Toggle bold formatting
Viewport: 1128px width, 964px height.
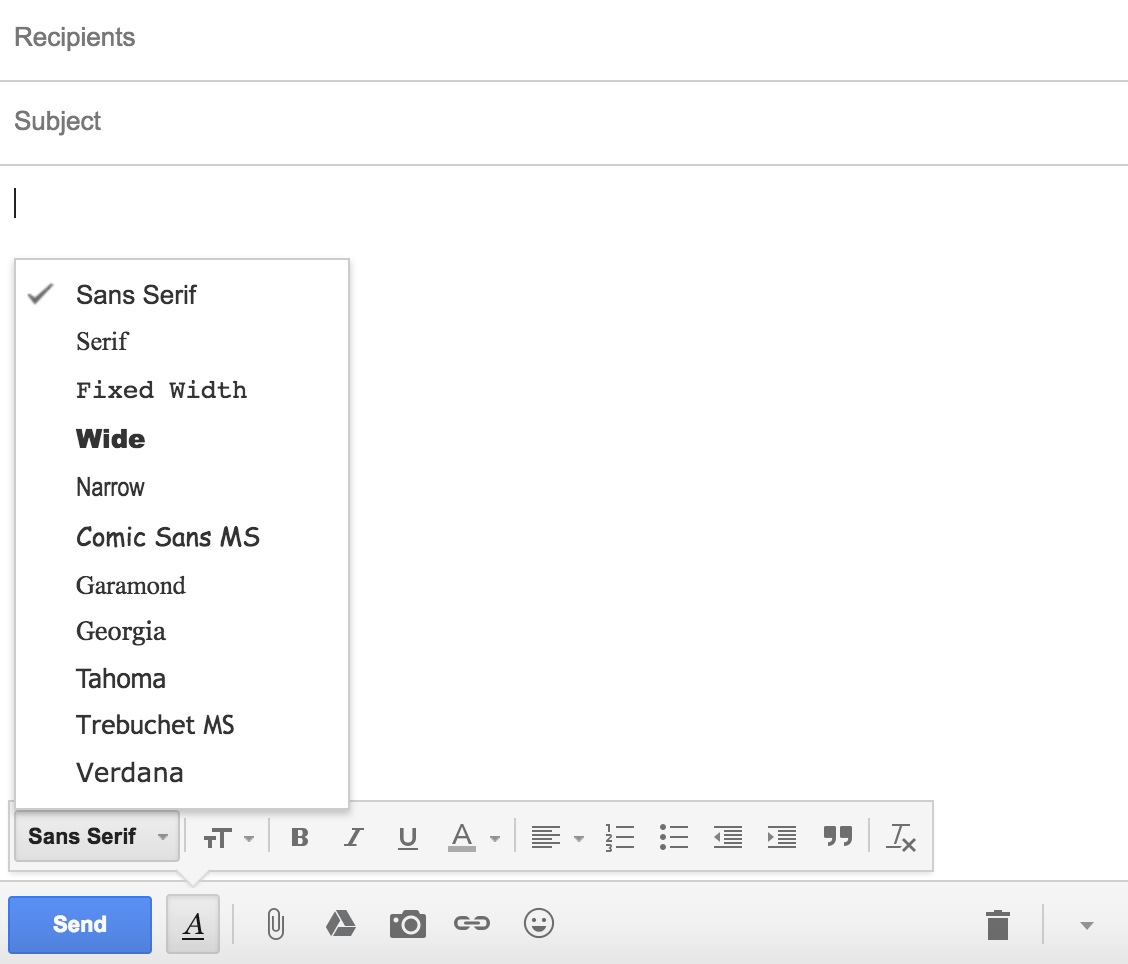[x=299, y=837]
